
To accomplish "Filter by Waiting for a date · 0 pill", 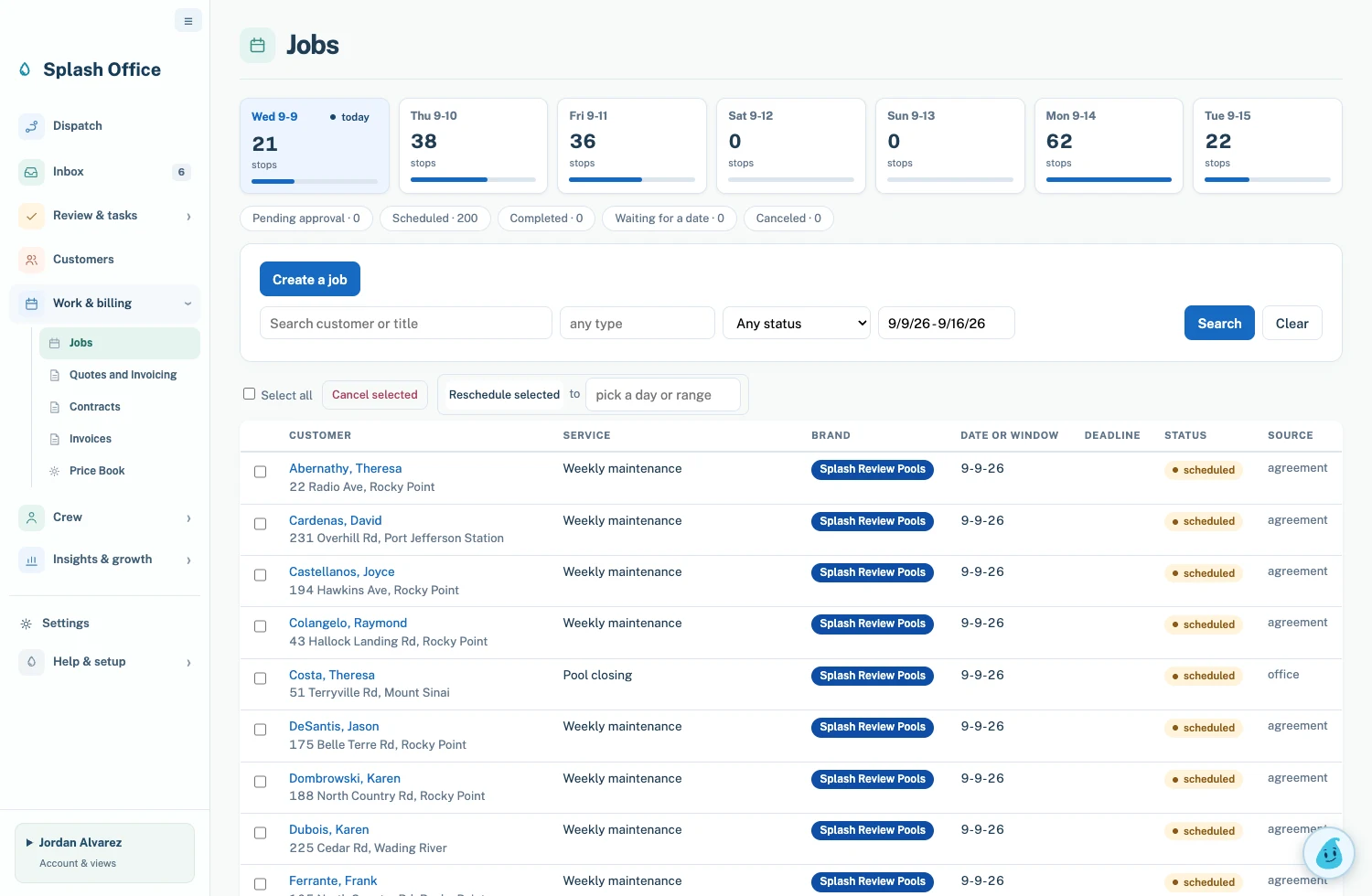I will 670,219.
